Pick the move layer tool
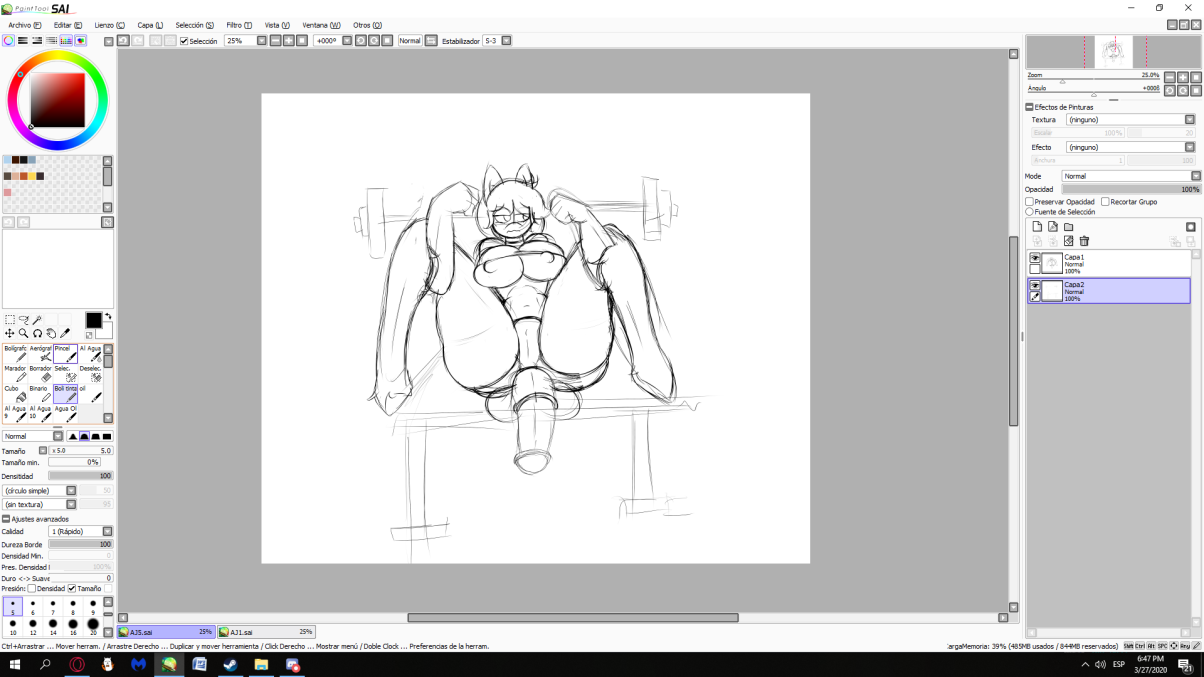This screenshot has height=677, width=1204. 10,334
